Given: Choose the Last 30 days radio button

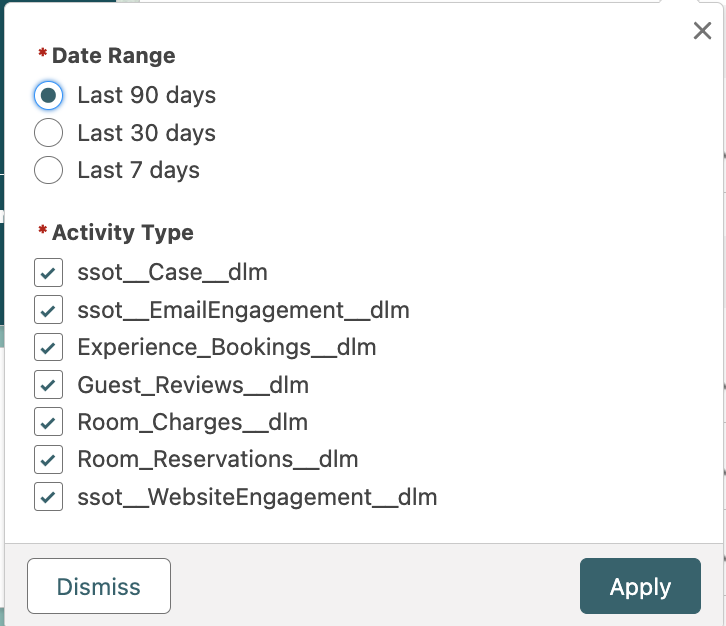Looking at the screenshot, I should point(48,133).
